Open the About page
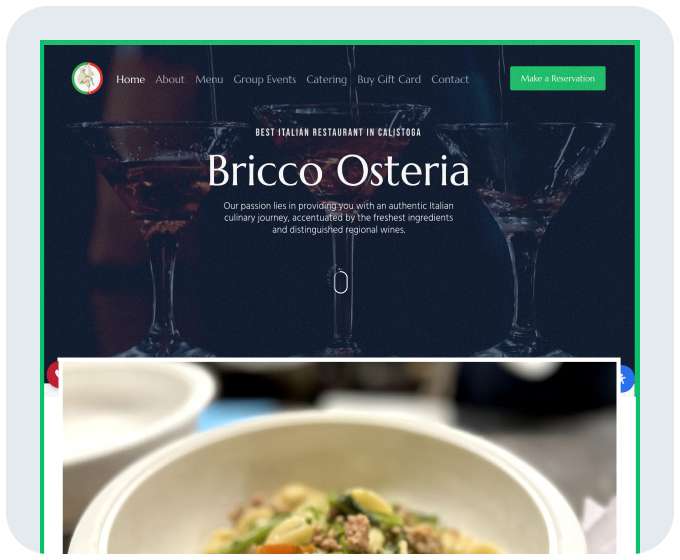 point(170,79)
